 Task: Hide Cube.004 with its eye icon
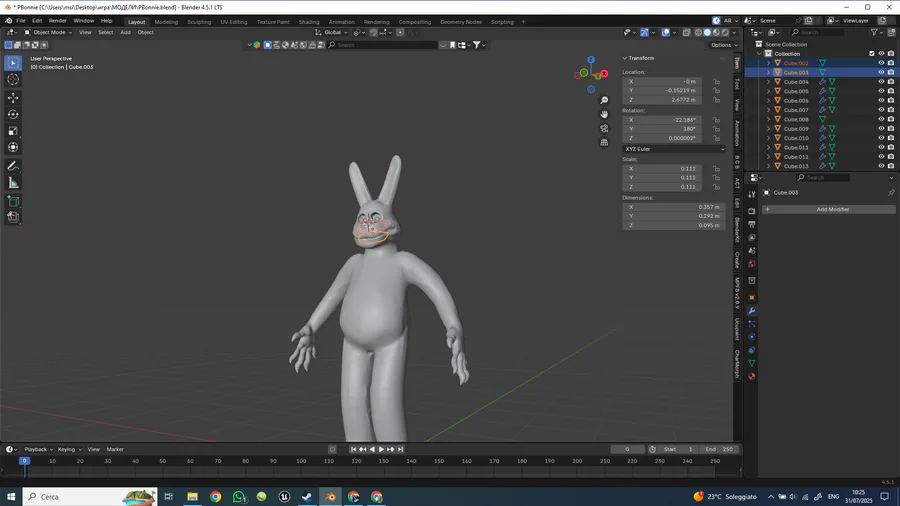click(x=881, y=82)
